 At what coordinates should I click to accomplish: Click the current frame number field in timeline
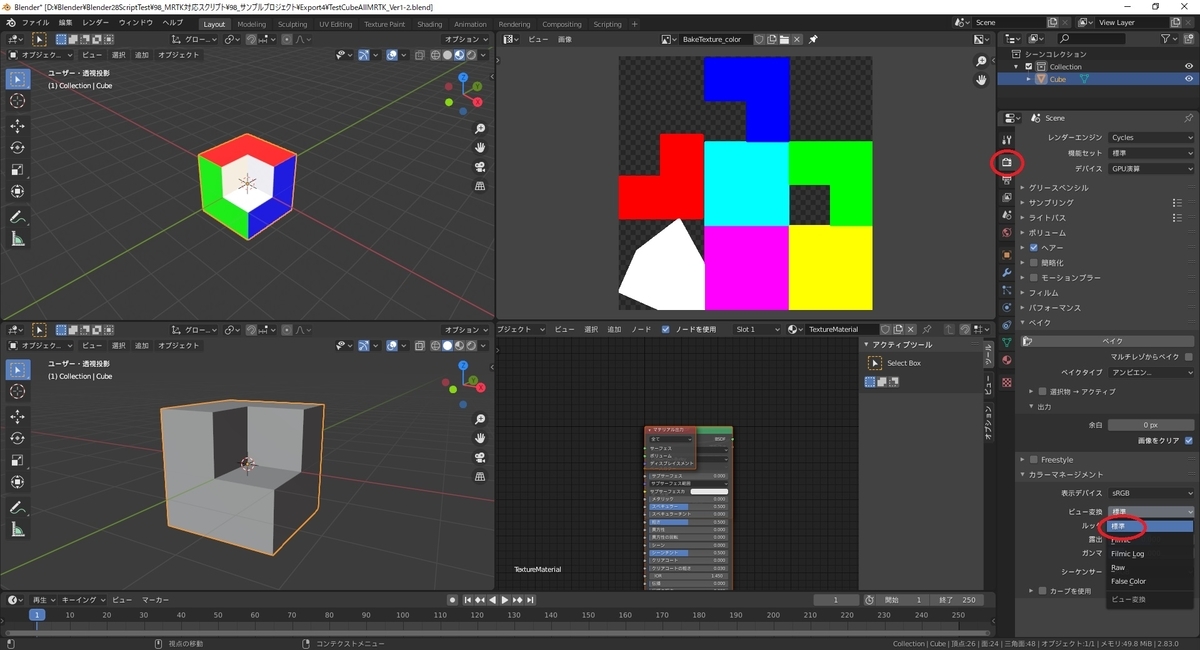pyautogui.click(x=836, y=600)
